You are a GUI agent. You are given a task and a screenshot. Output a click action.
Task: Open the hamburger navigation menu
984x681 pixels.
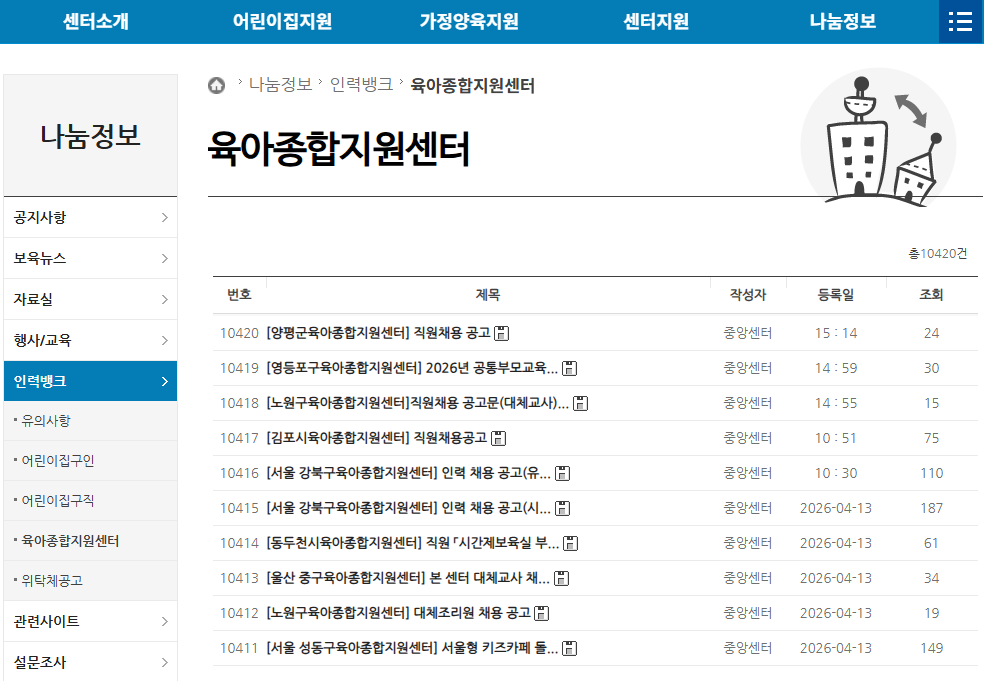click(959, 21)
